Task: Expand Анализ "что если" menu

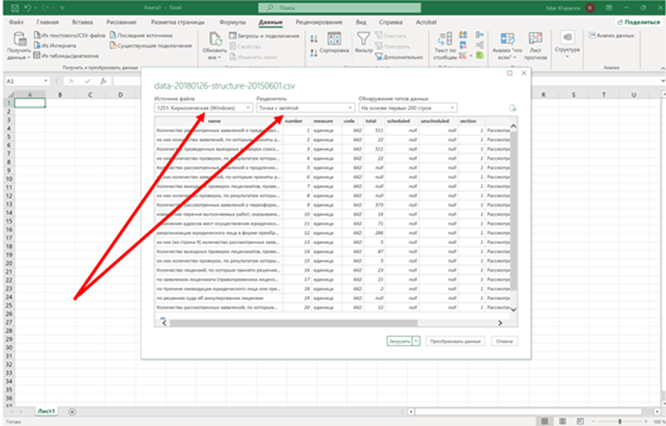Action: click(x=507, y=46)
